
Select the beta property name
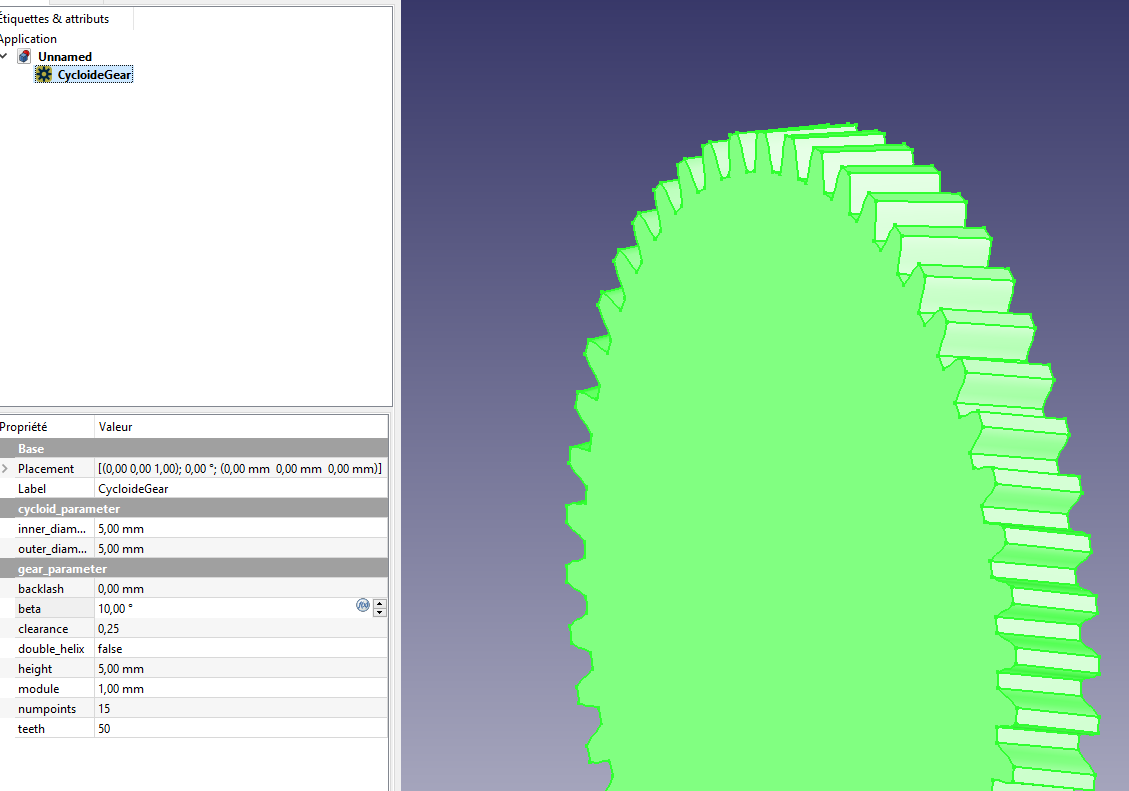(30, 609)
